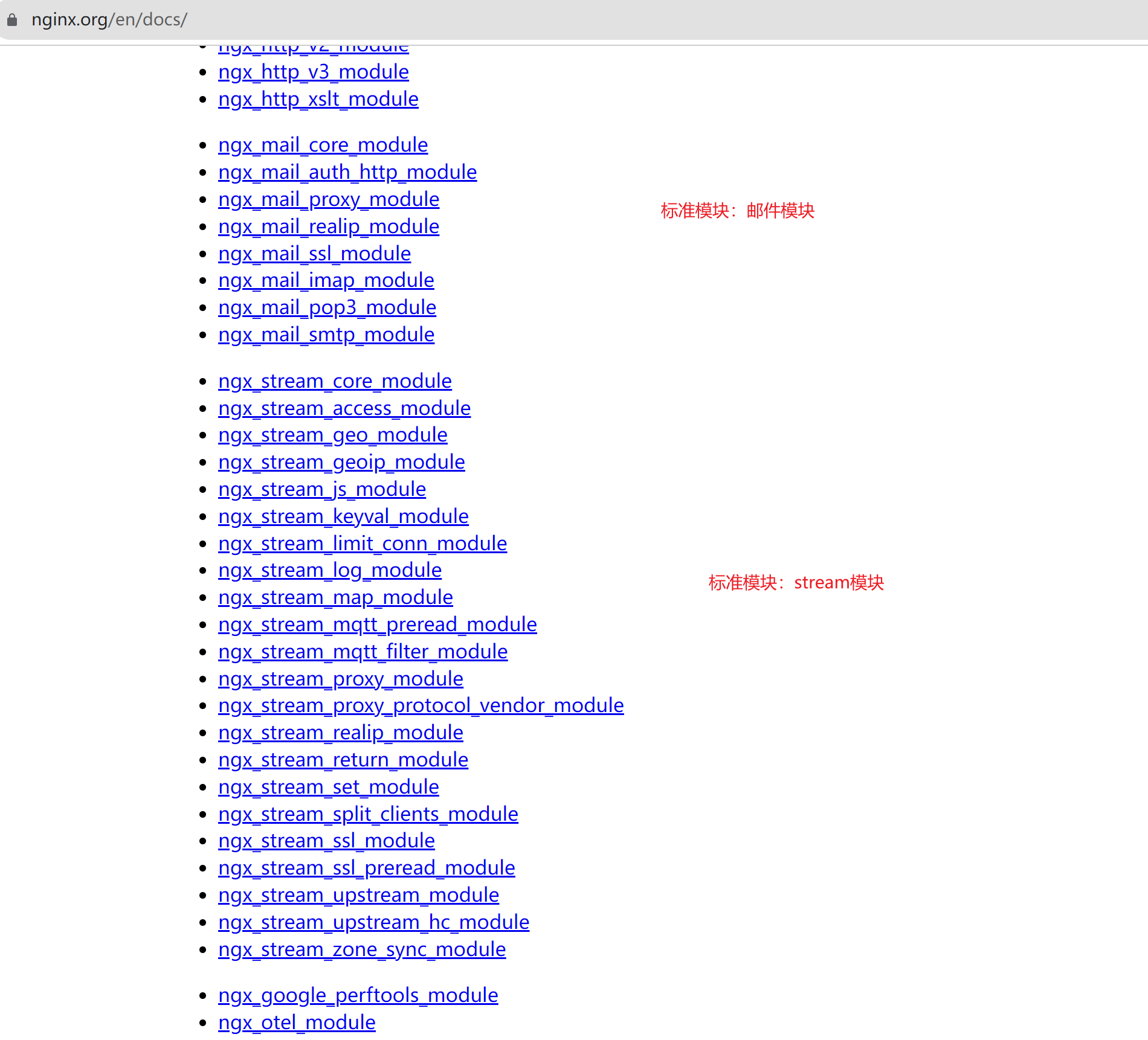Select the ngx_mail_ssl_module link
This screenshot has width=1148, height=1040.
[314, 254]
